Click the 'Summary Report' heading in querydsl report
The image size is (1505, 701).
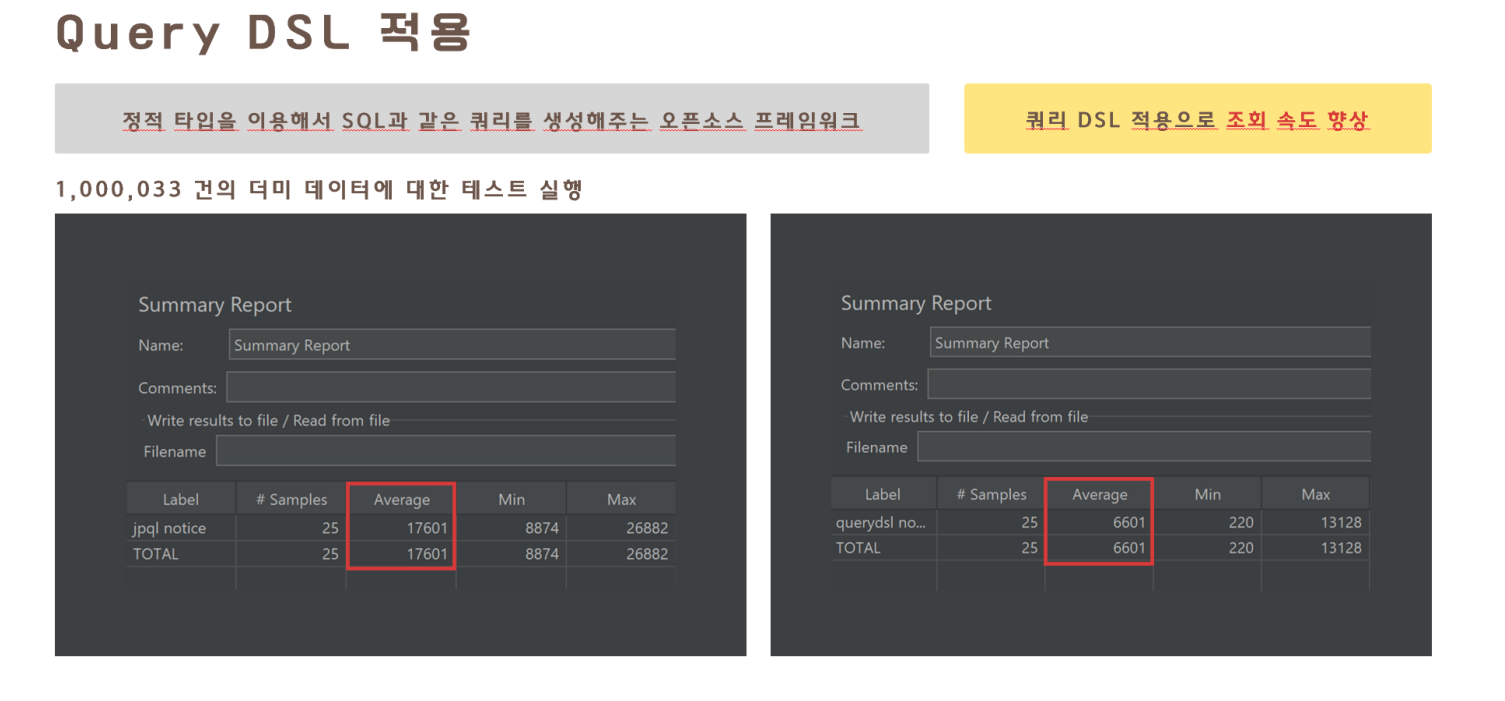coord(916,303)
